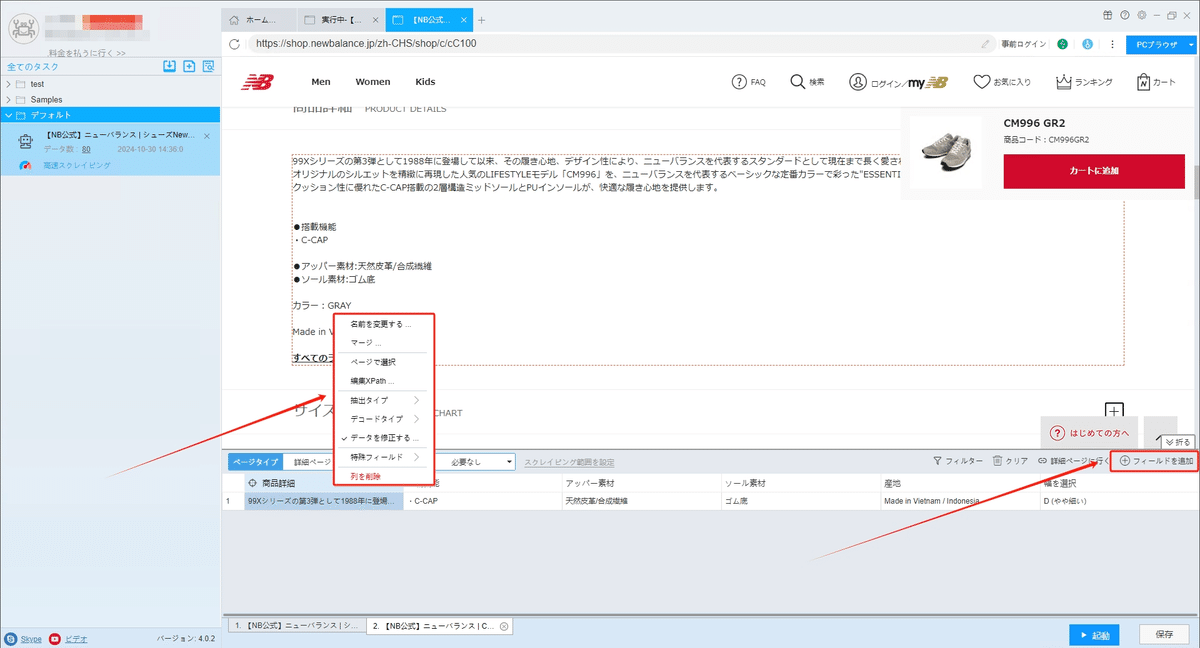Screen dimensions: 1200x648
Task: Click the speedometer icon beside 高速スクレイピング
Action: point(26,165)
